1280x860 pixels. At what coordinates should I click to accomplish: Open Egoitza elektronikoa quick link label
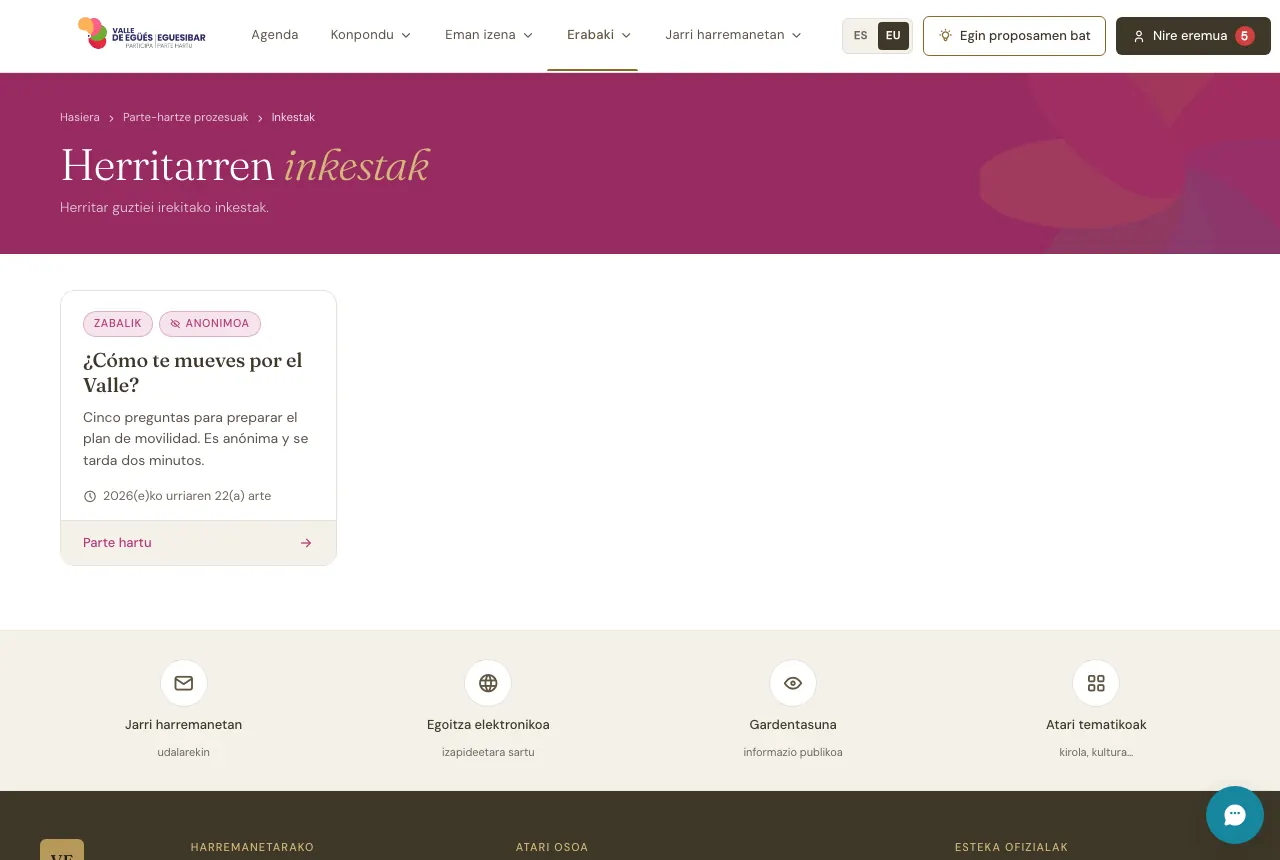click(x=488, y=725)
